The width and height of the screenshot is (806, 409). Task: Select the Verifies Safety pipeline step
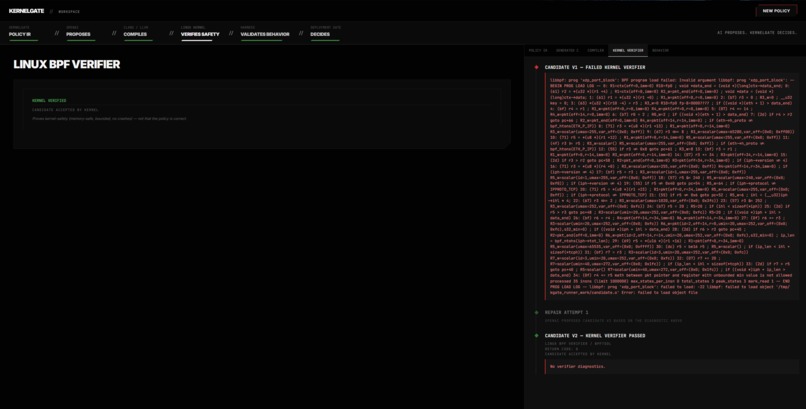click(200, 32)
